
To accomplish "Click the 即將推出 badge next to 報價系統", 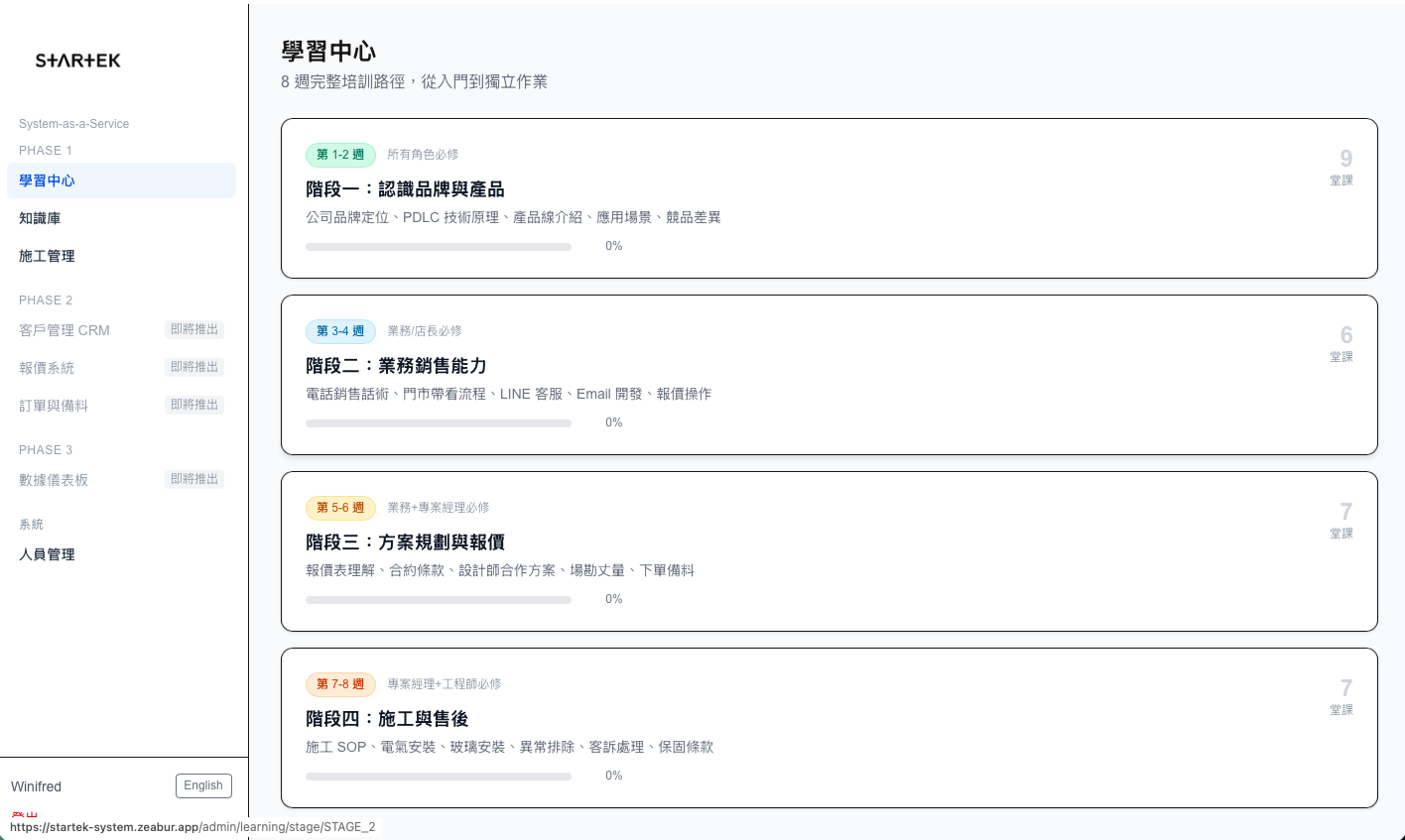I will coord(193,367).
